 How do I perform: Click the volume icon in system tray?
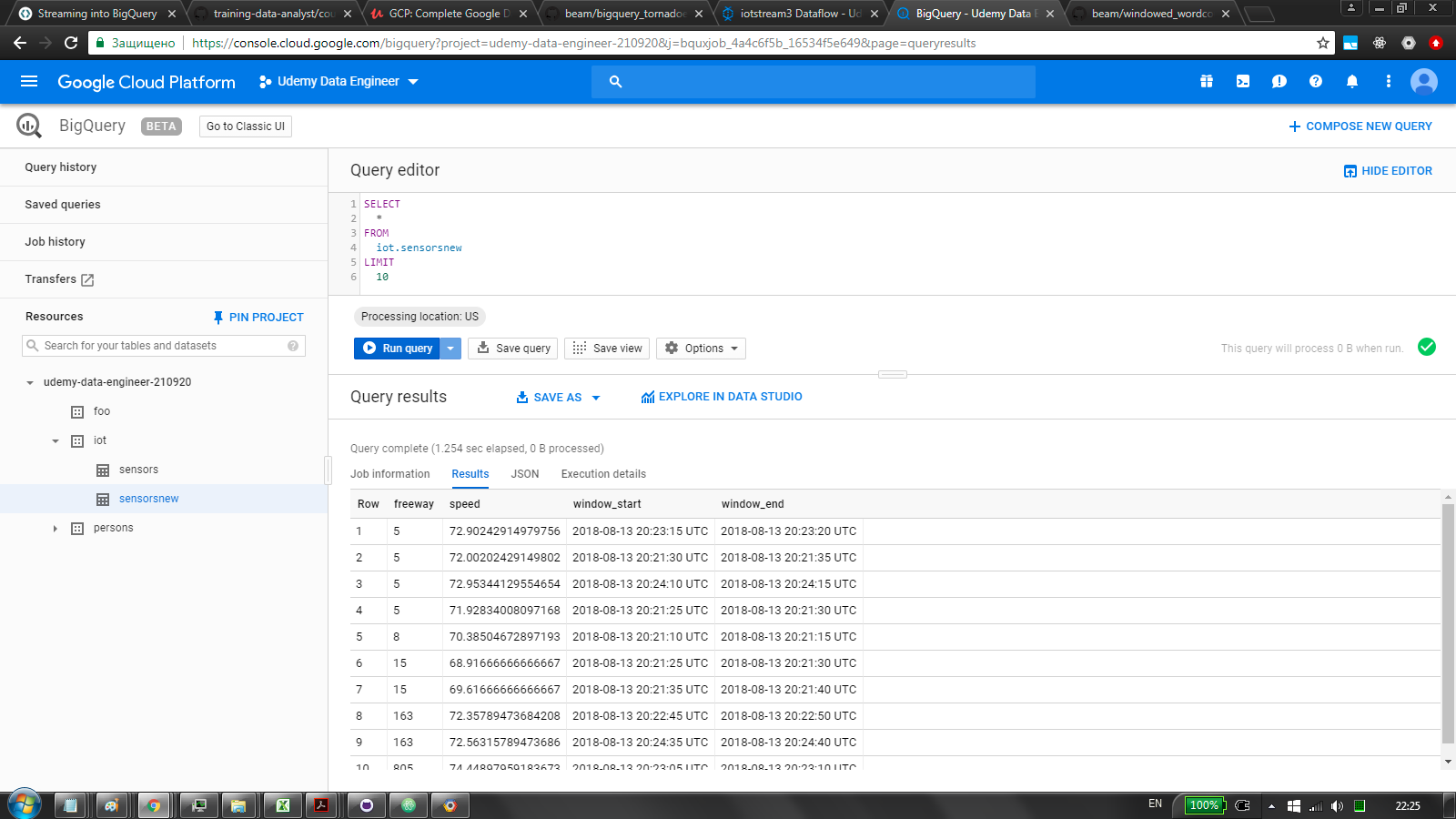pos(1337,805)
